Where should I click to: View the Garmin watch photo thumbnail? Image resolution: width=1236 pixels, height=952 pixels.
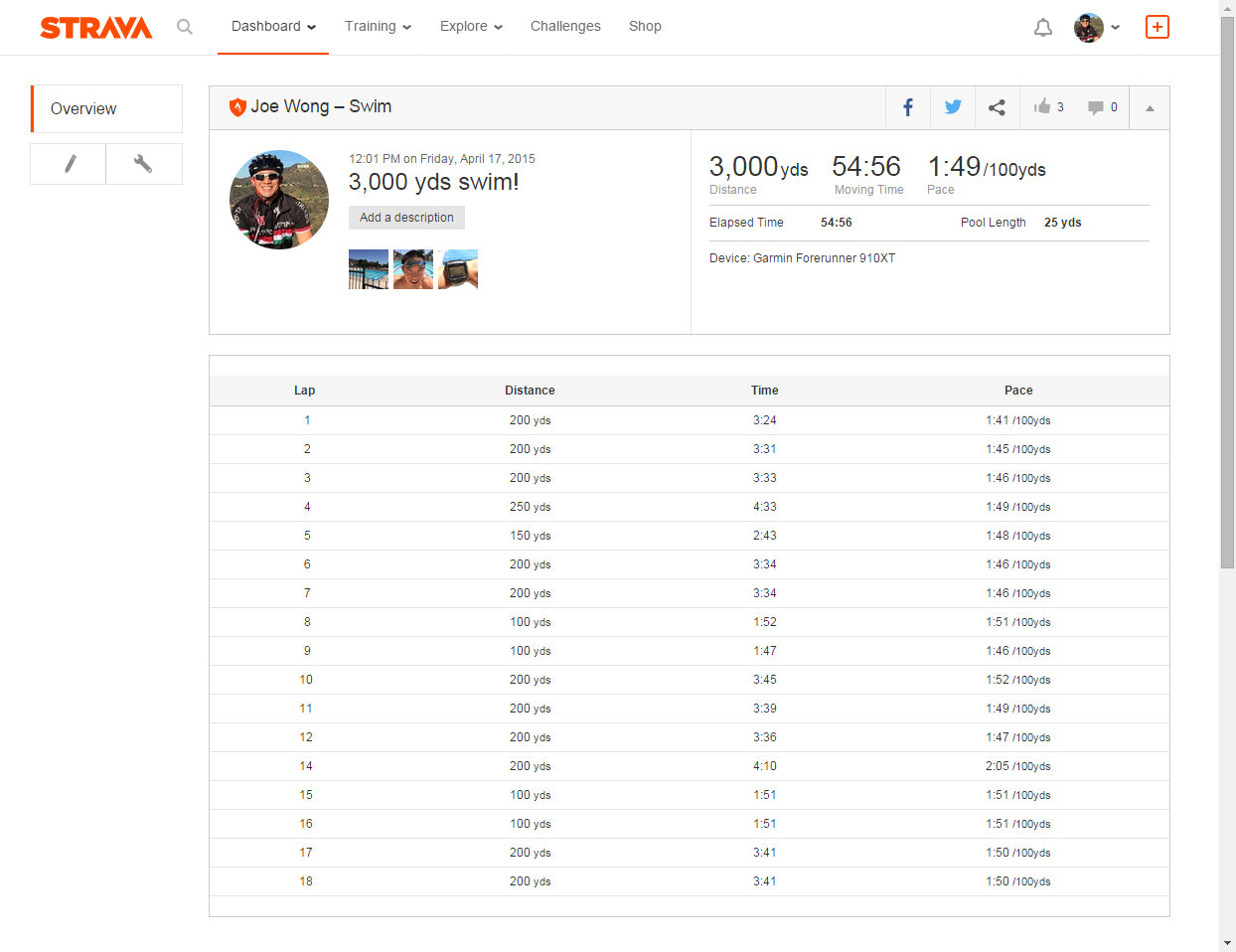coord(458,269)
